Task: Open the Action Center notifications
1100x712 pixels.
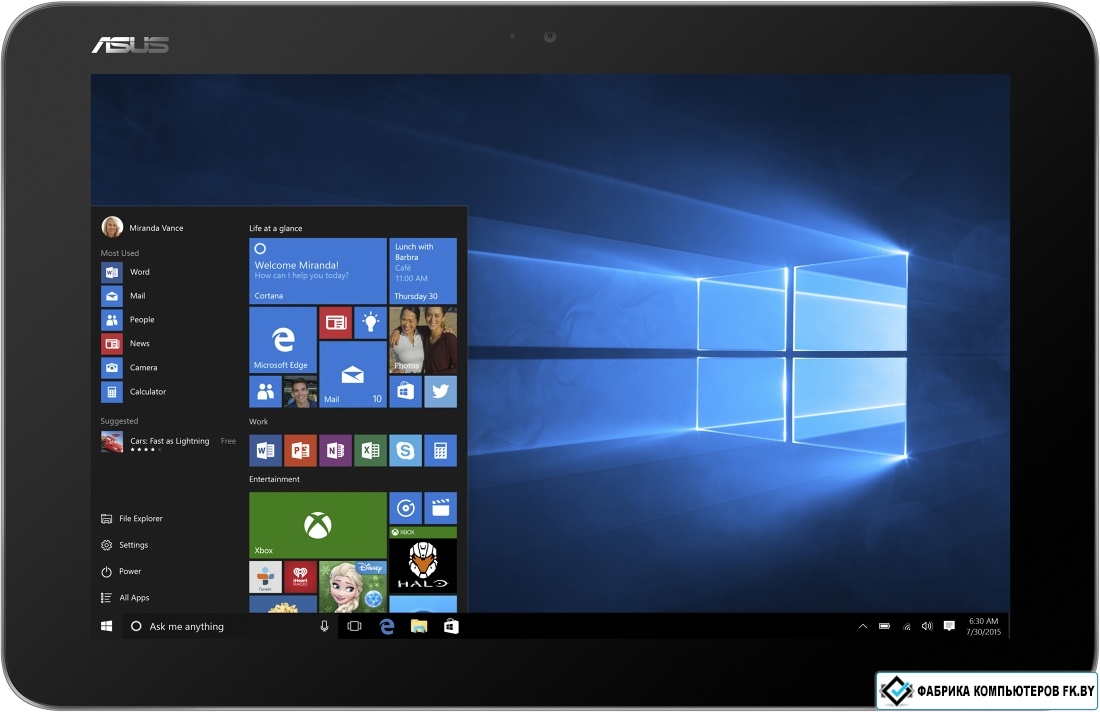Action: 949,626
